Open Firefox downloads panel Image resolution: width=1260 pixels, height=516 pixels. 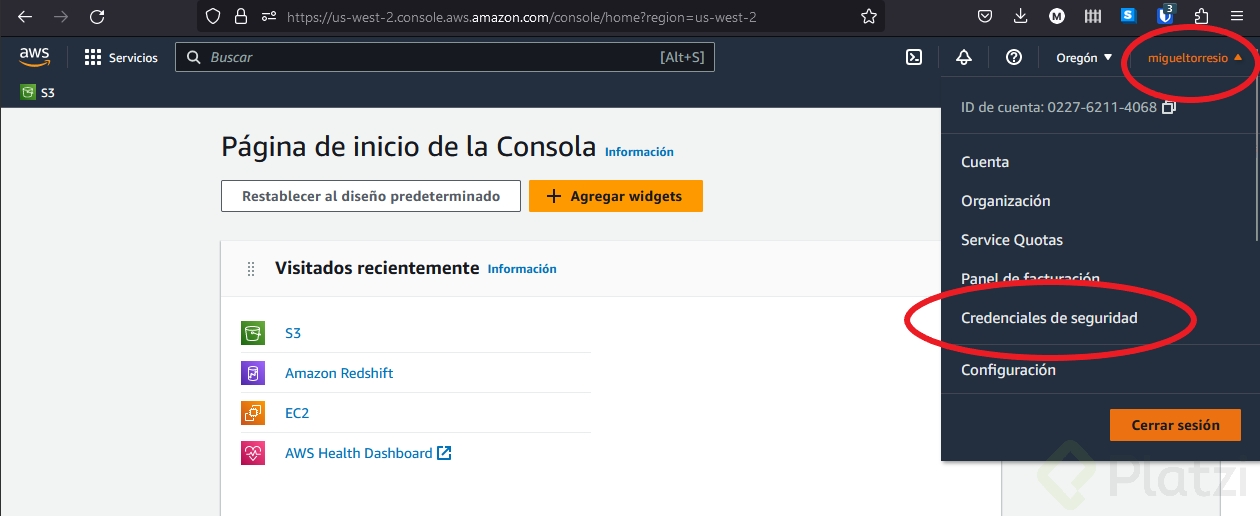click(x=1020, y=16)
